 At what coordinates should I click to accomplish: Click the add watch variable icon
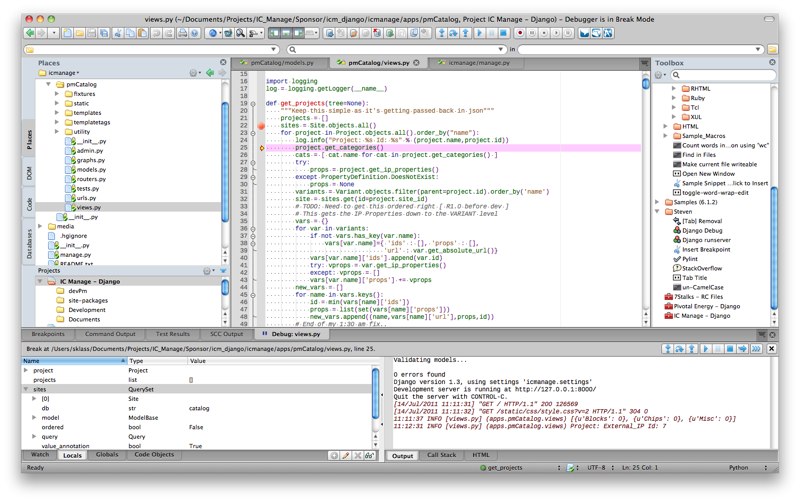point(334,455)
